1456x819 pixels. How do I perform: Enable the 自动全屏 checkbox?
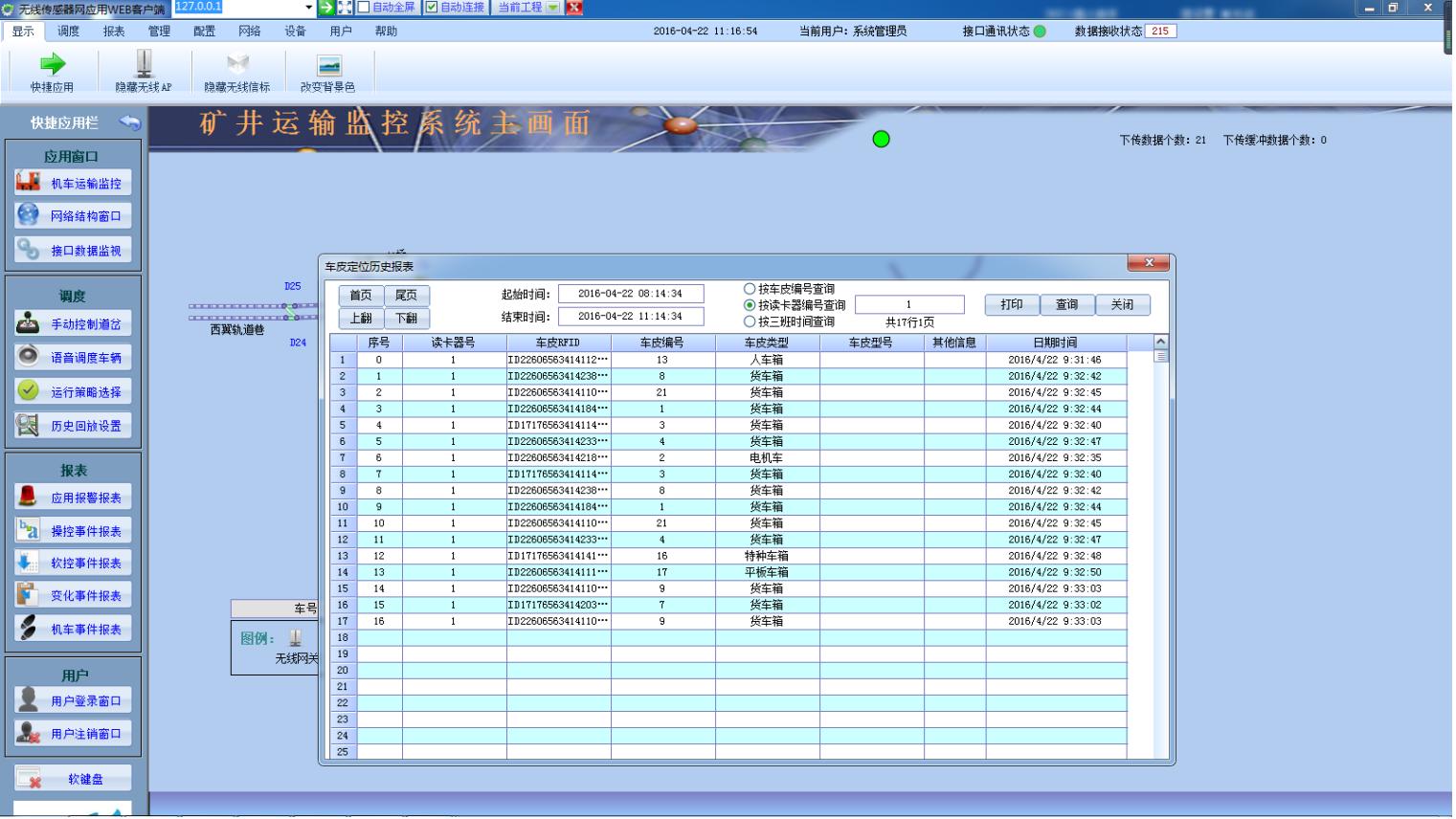(x=364, y=8)
